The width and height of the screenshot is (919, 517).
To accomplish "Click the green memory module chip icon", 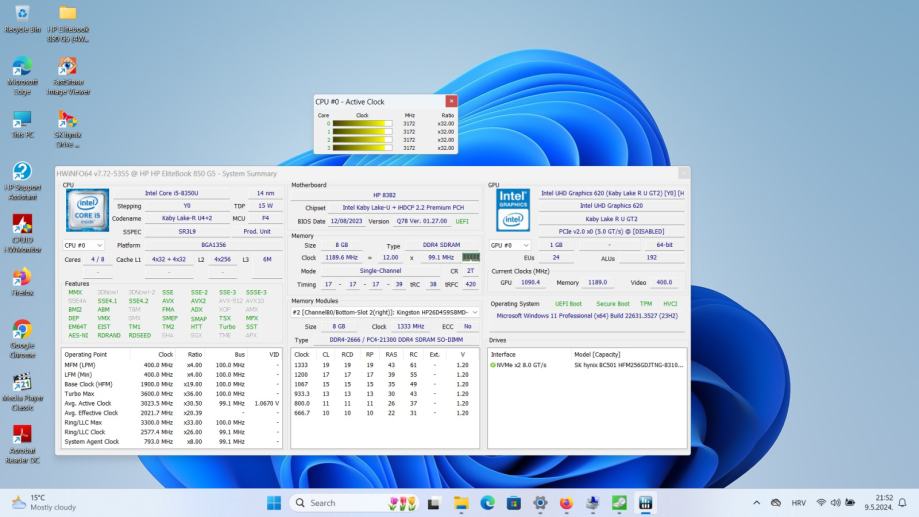I will click(470, 257).
